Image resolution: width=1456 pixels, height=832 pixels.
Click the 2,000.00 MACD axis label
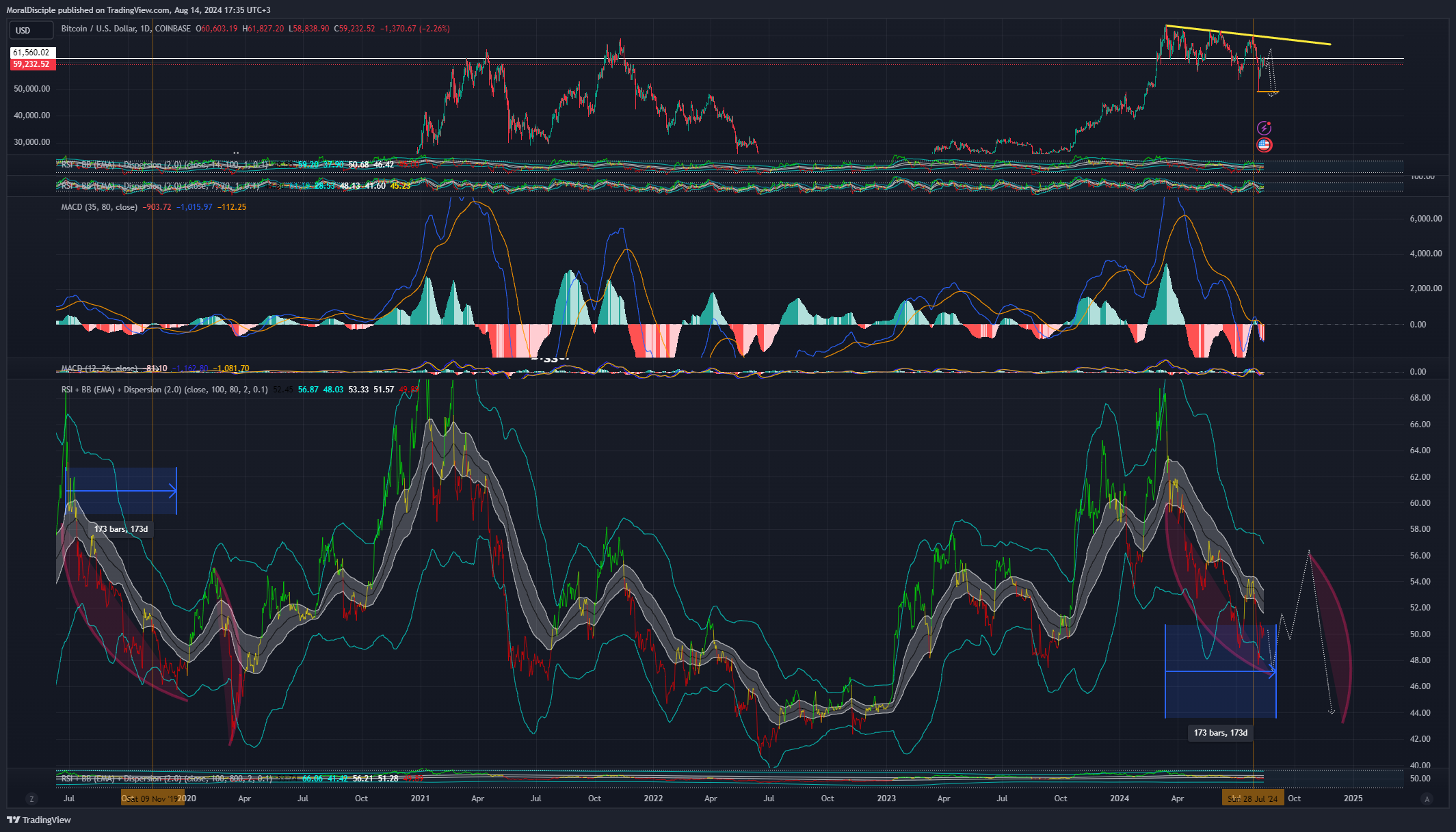click(1426, 288)
